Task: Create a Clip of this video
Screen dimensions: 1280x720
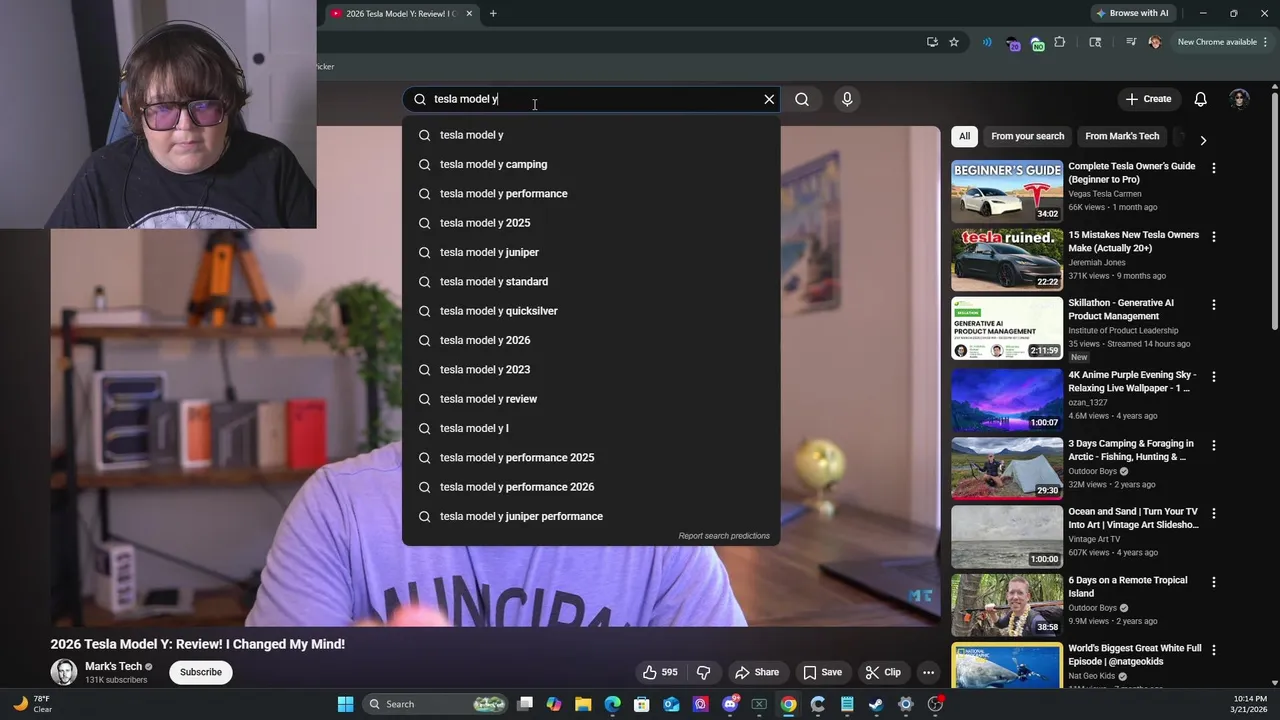Action: (883, 672)
